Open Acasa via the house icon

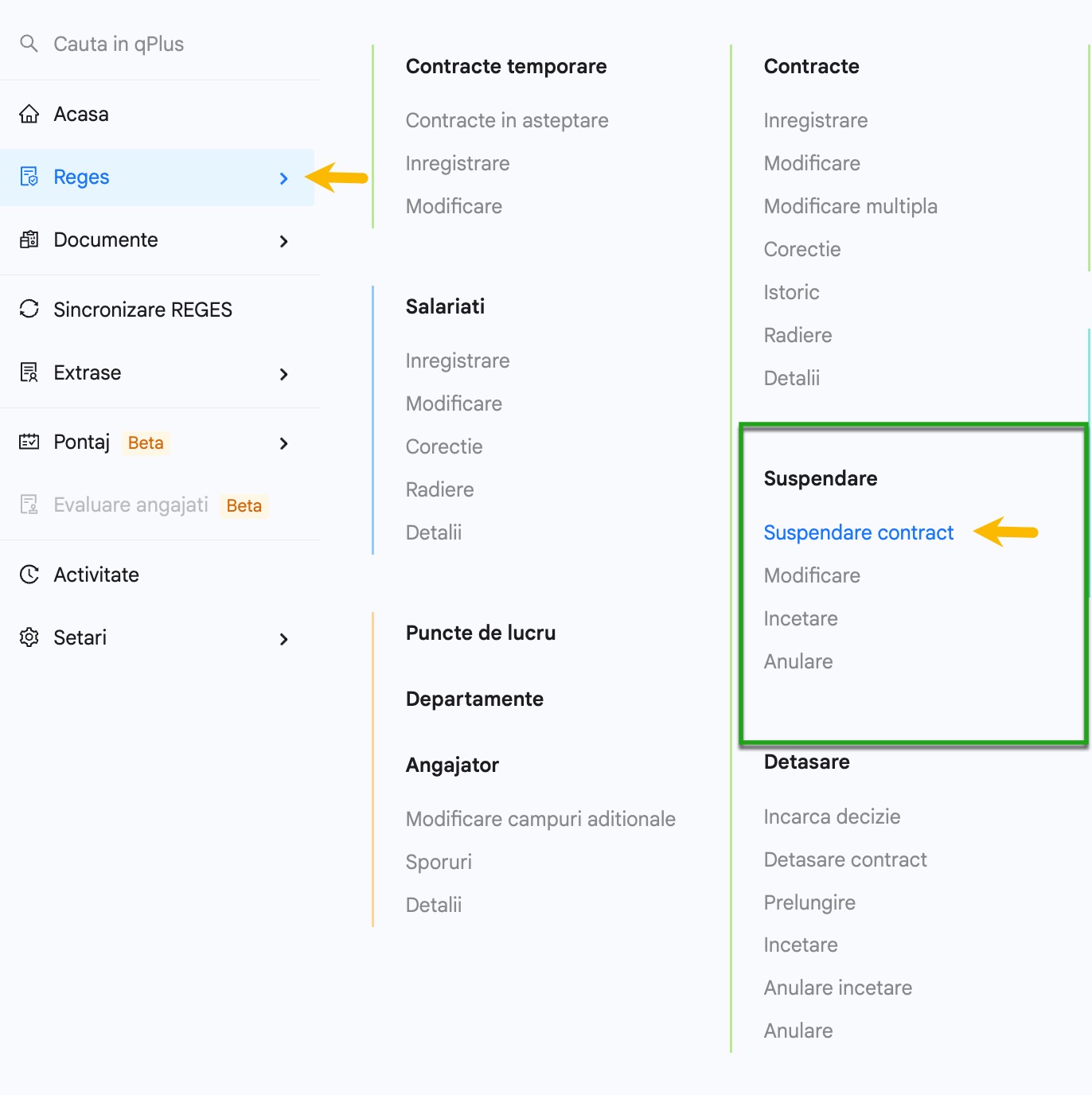tap(29, 114)
